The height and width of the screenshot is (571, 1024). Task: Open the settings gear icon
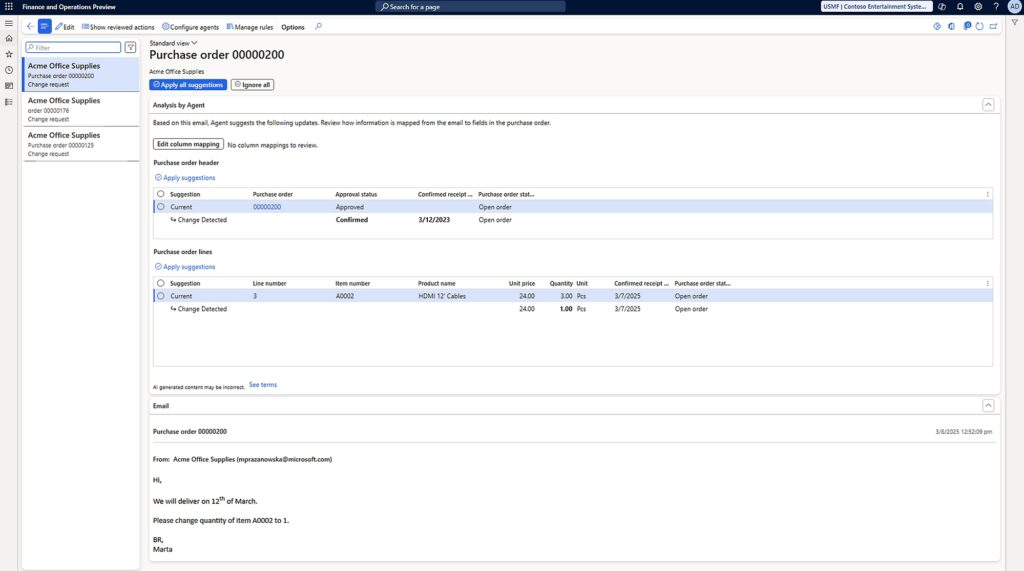(x=978, y=6)
